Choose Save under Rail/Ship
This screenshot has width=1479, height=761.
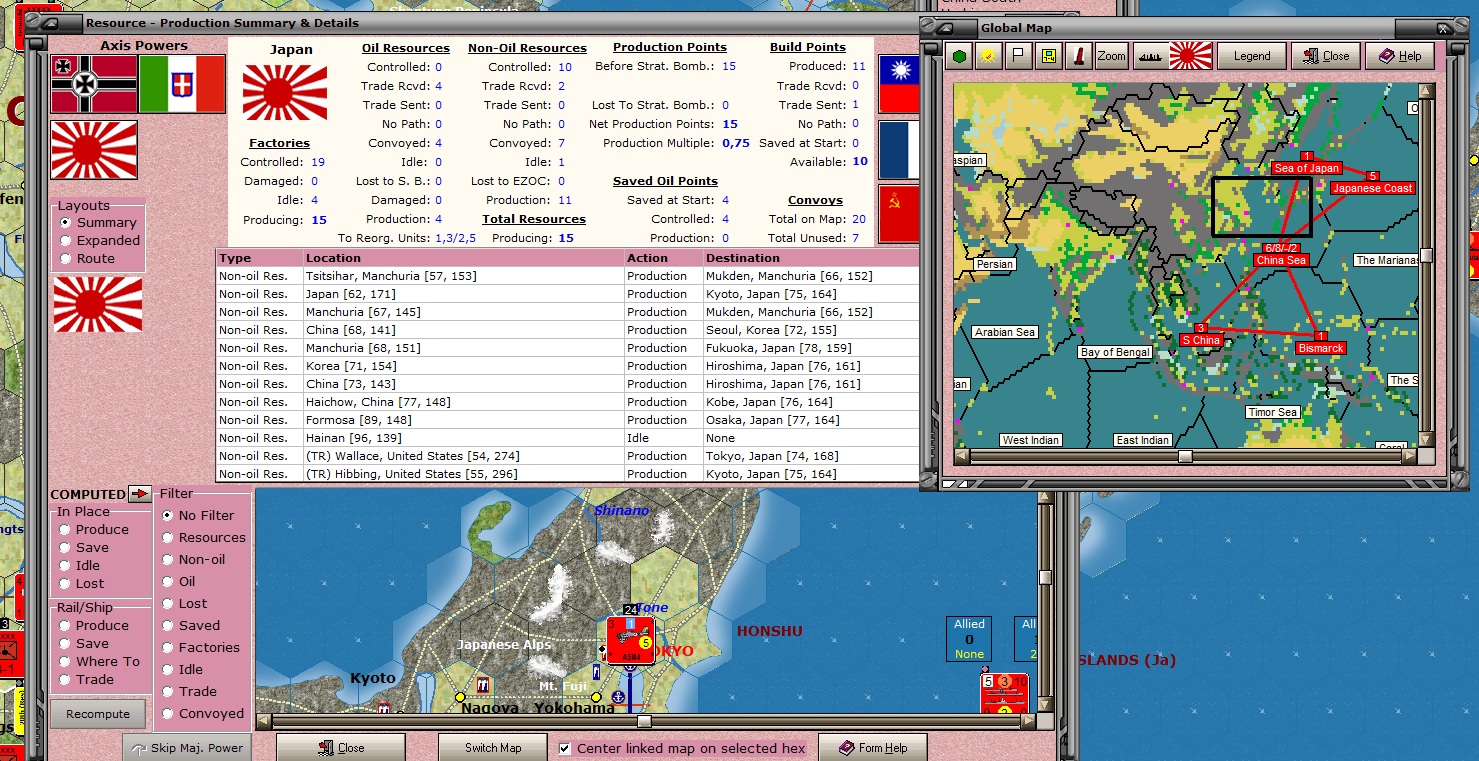pyautogui.click(x=84, y=644)
